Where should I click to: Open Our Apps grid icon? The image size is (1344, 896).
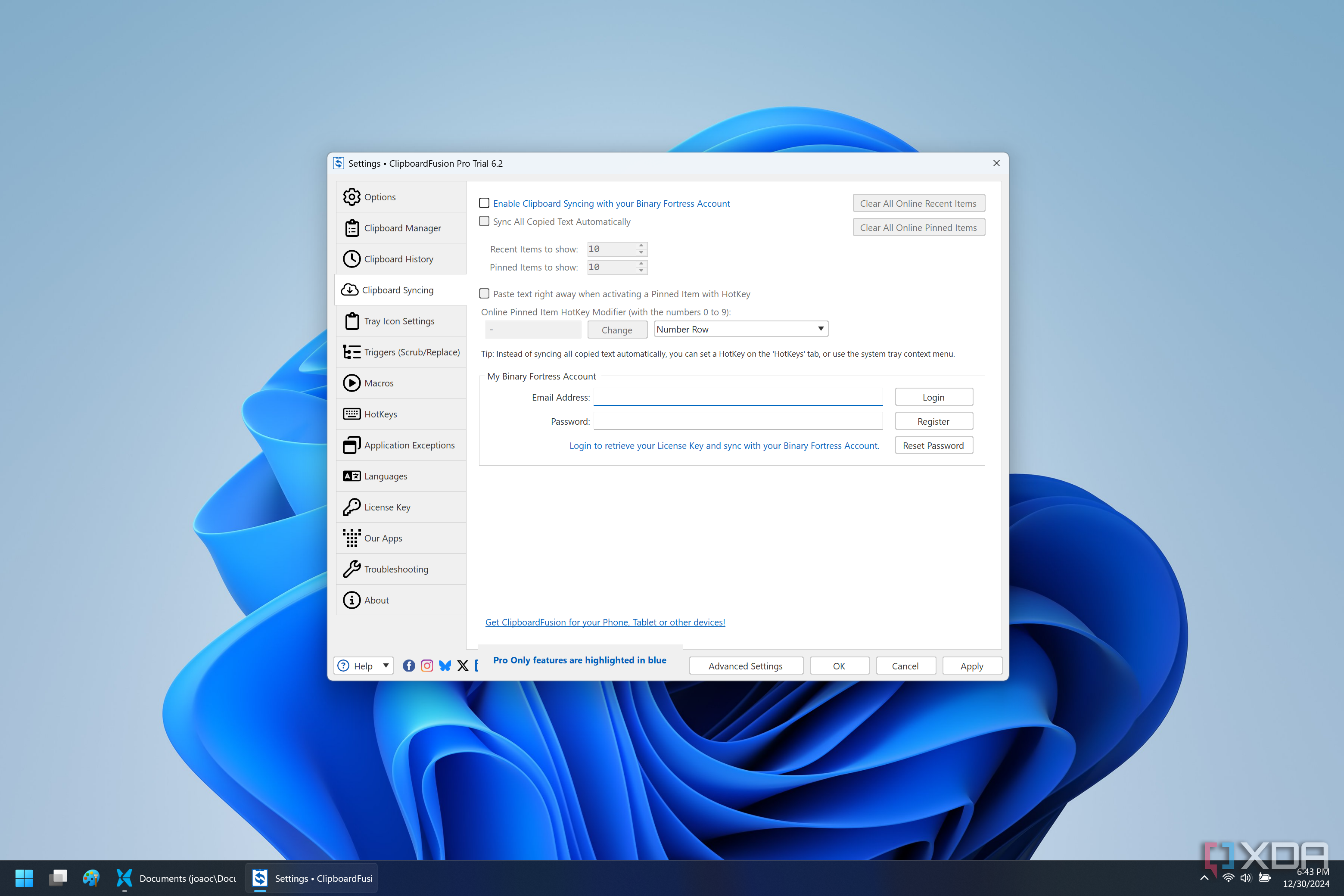click(352, 538)
